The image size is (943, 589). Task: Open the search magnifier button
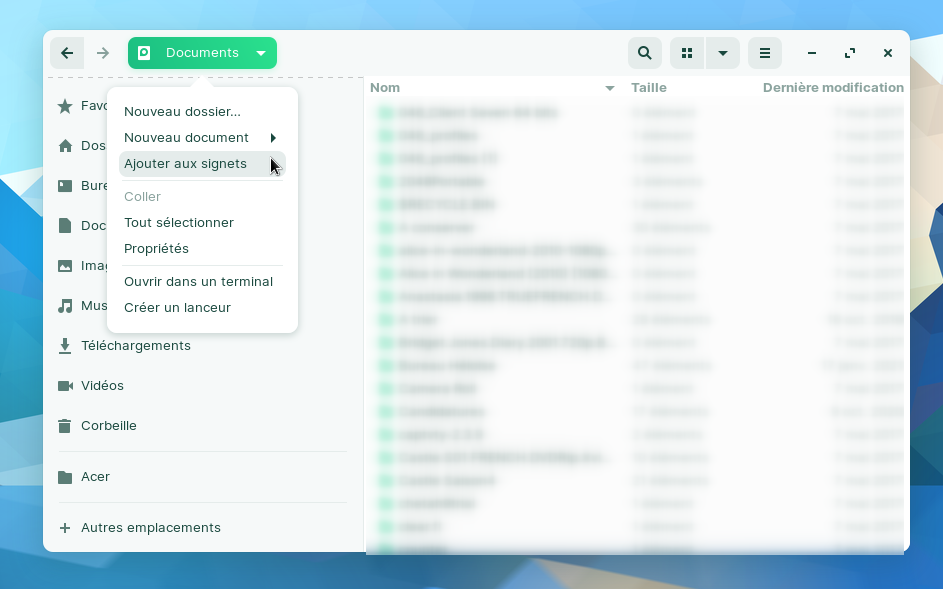[x=645, y=53]
